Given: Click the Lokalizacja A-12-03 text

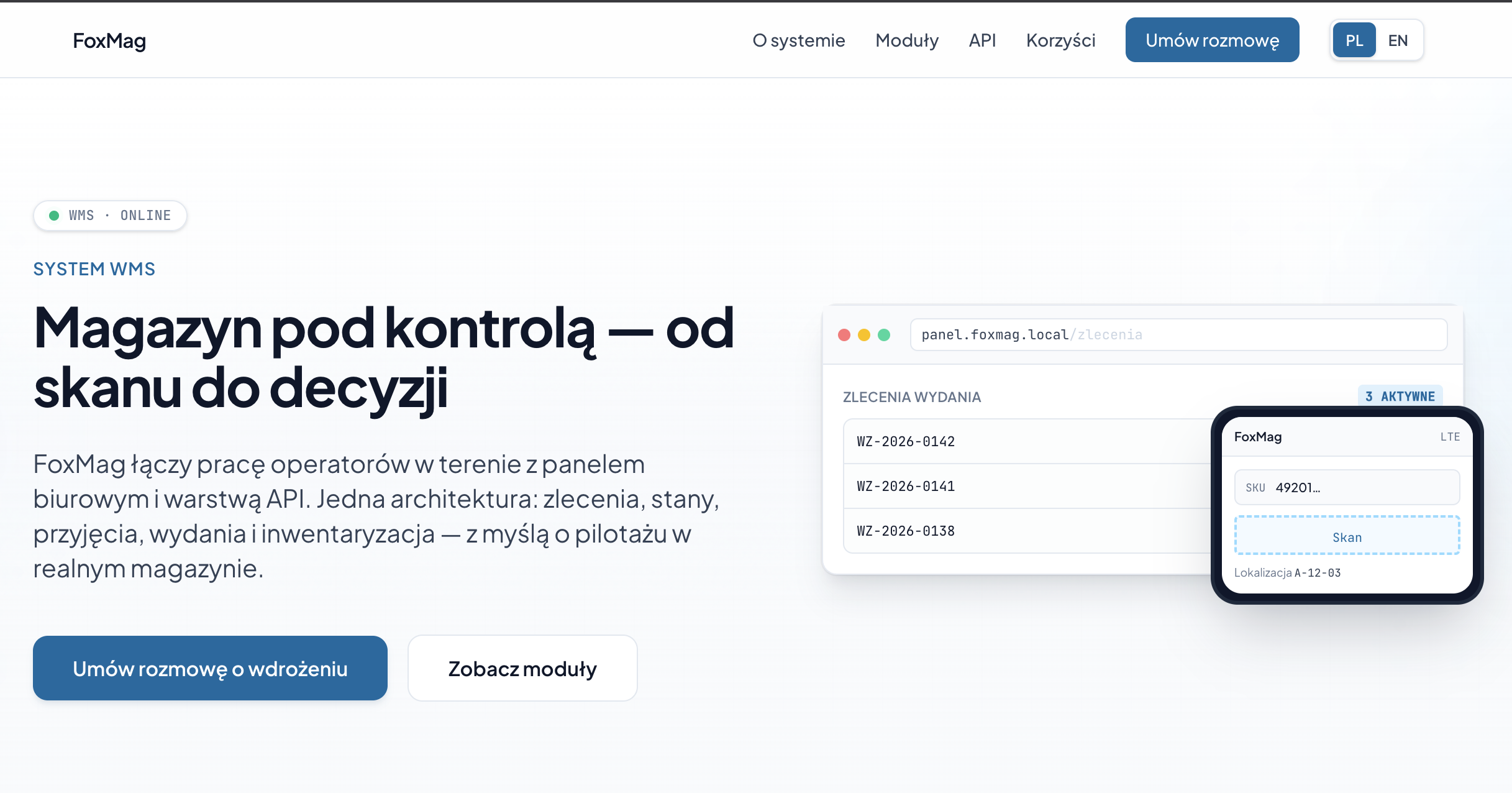Looking at the screenshot, I should point(1287,573).
